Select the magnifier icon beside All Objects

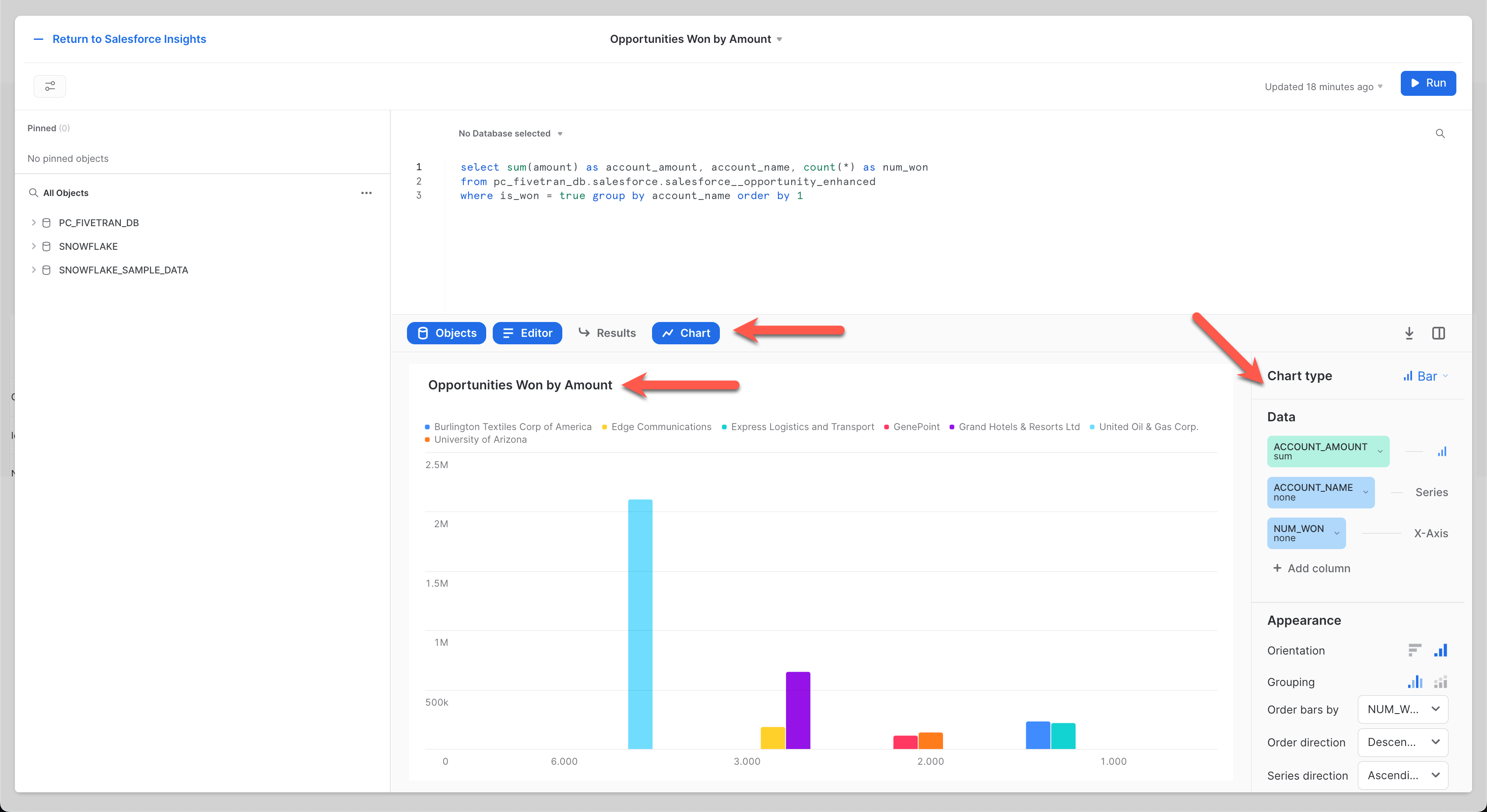[x=34, y=193]
